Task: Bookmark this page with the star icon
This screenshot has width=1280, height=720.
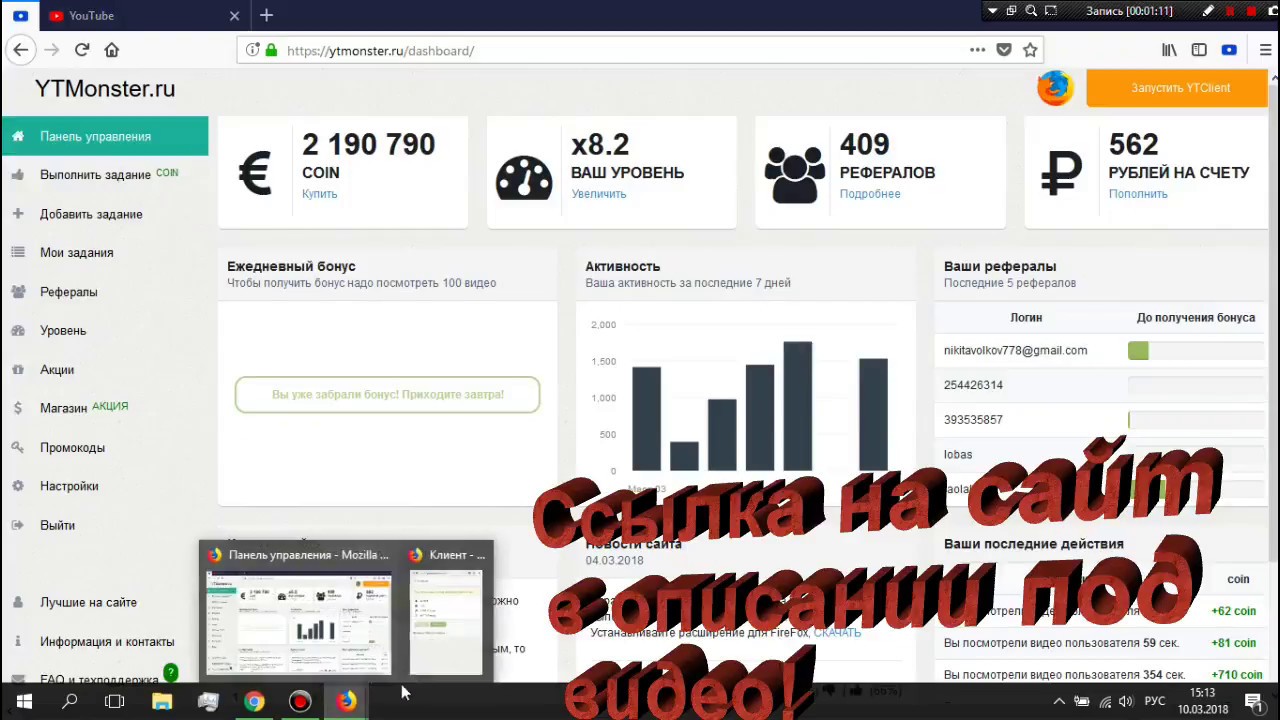Action: (1030, 50)
